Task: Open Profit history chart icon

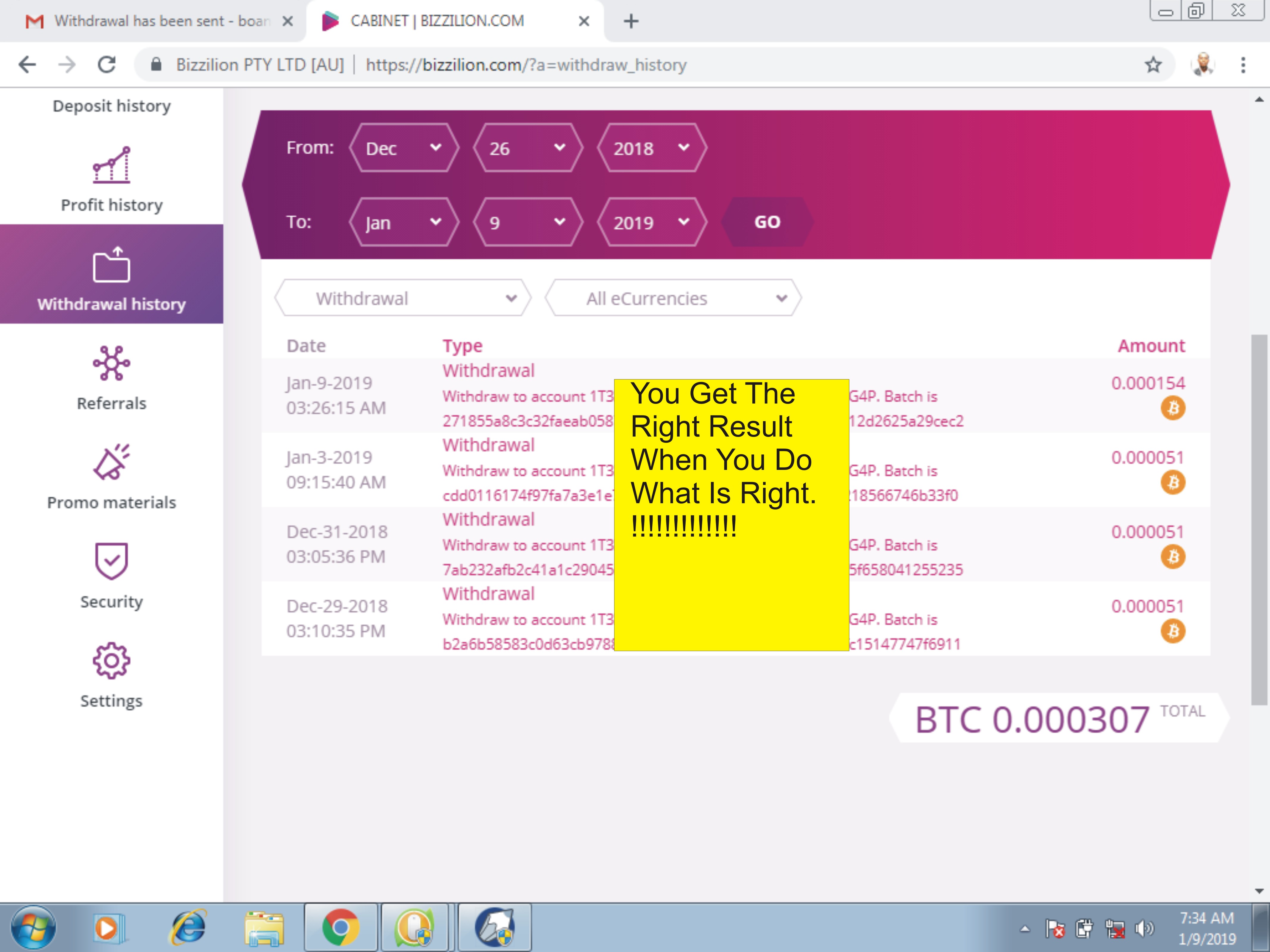Action: tap(111, 165)
